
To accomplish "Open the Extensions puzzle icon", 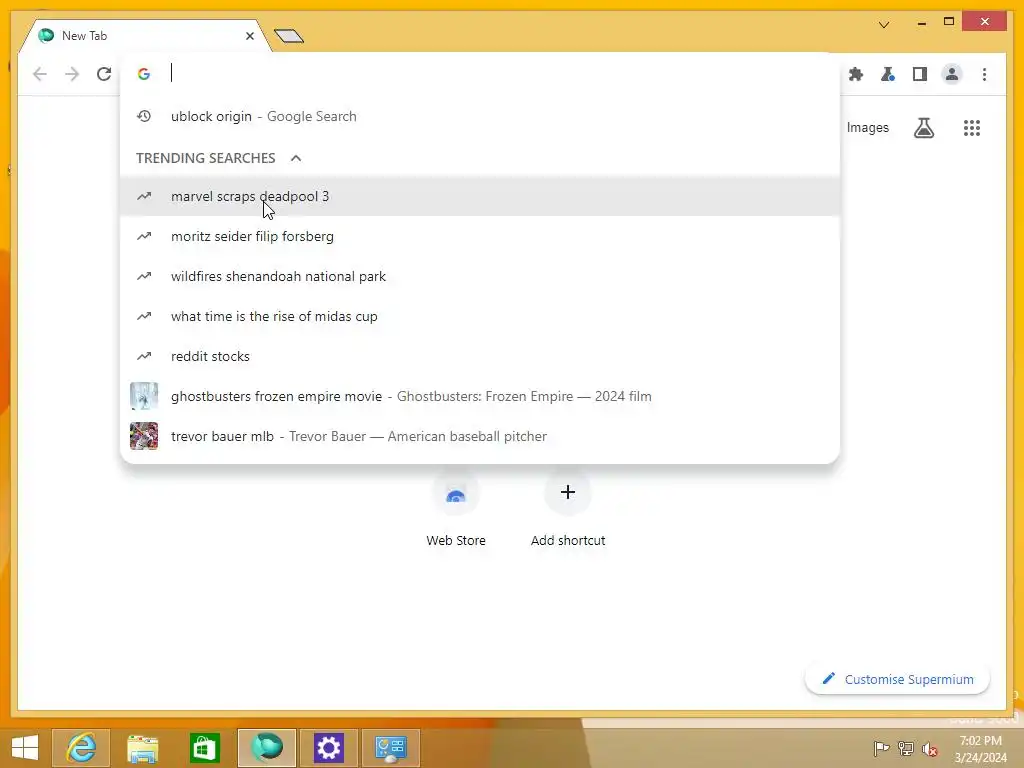I will pyautogui.click(x=856, y=74).
